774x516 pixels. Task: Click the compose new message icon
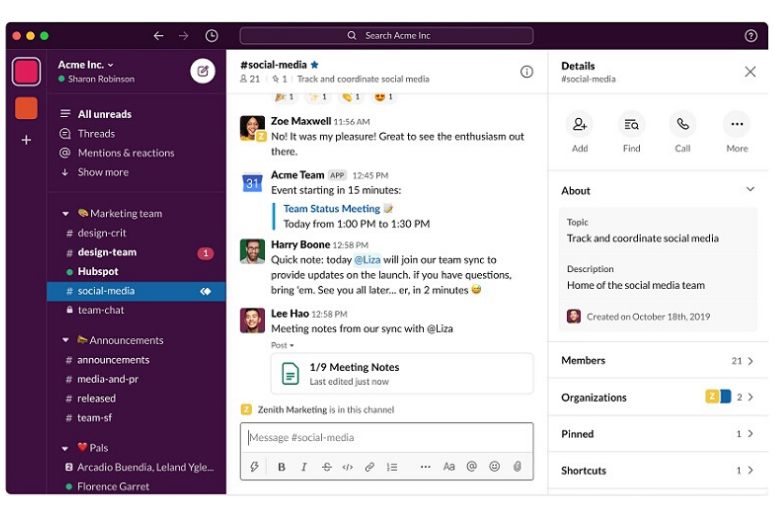203,71
